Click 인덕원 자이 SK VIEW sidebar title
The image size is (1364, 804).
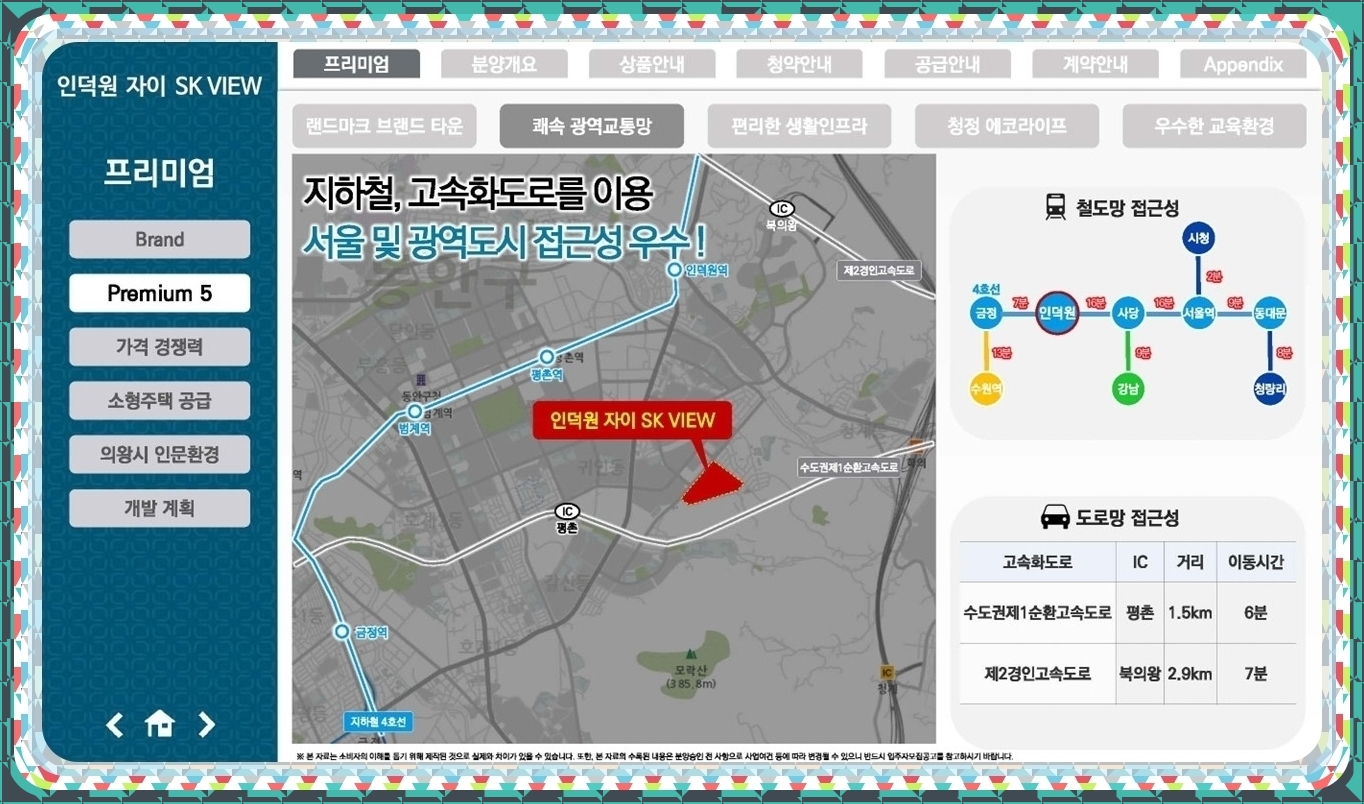tap(160, 85)
